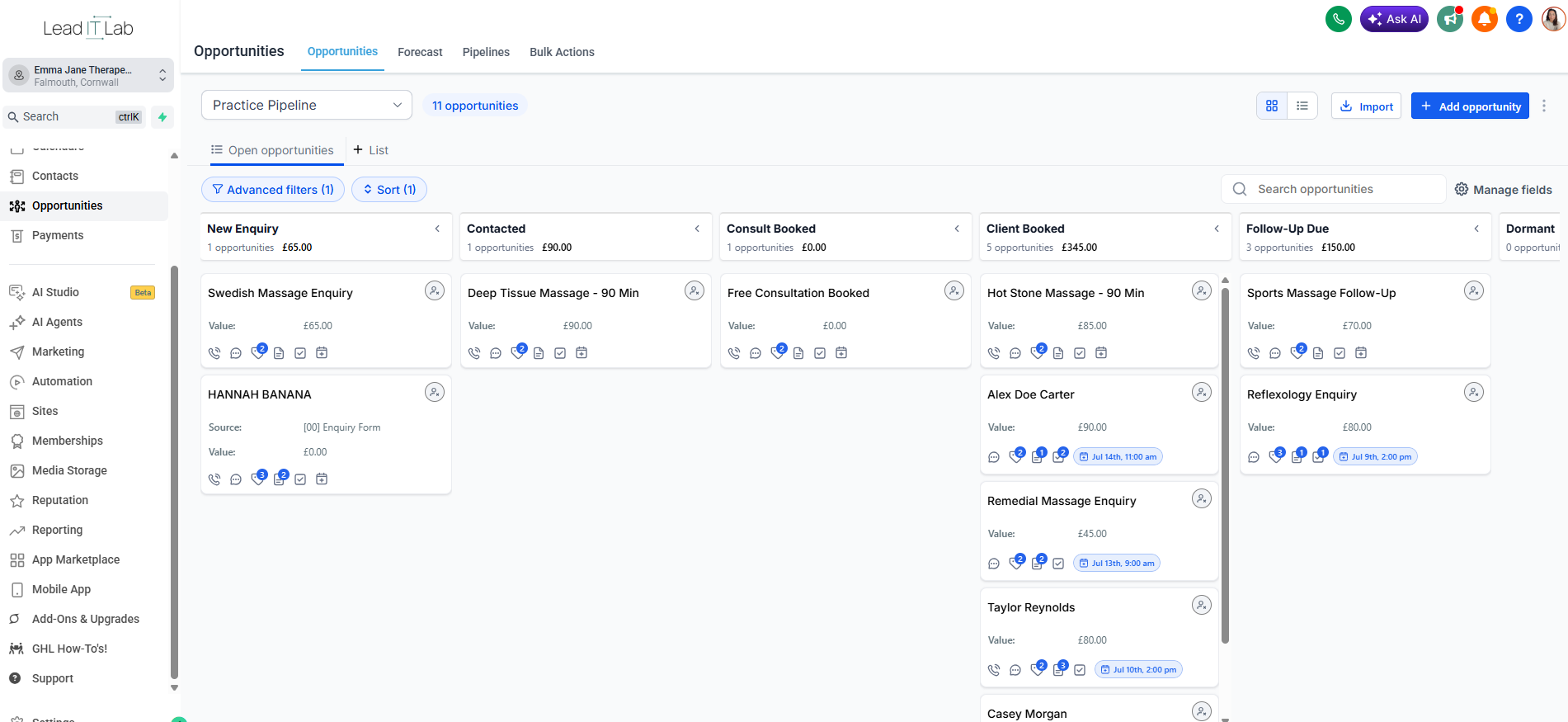Open the Bulk Actions tab

click(x=562, y=52)
